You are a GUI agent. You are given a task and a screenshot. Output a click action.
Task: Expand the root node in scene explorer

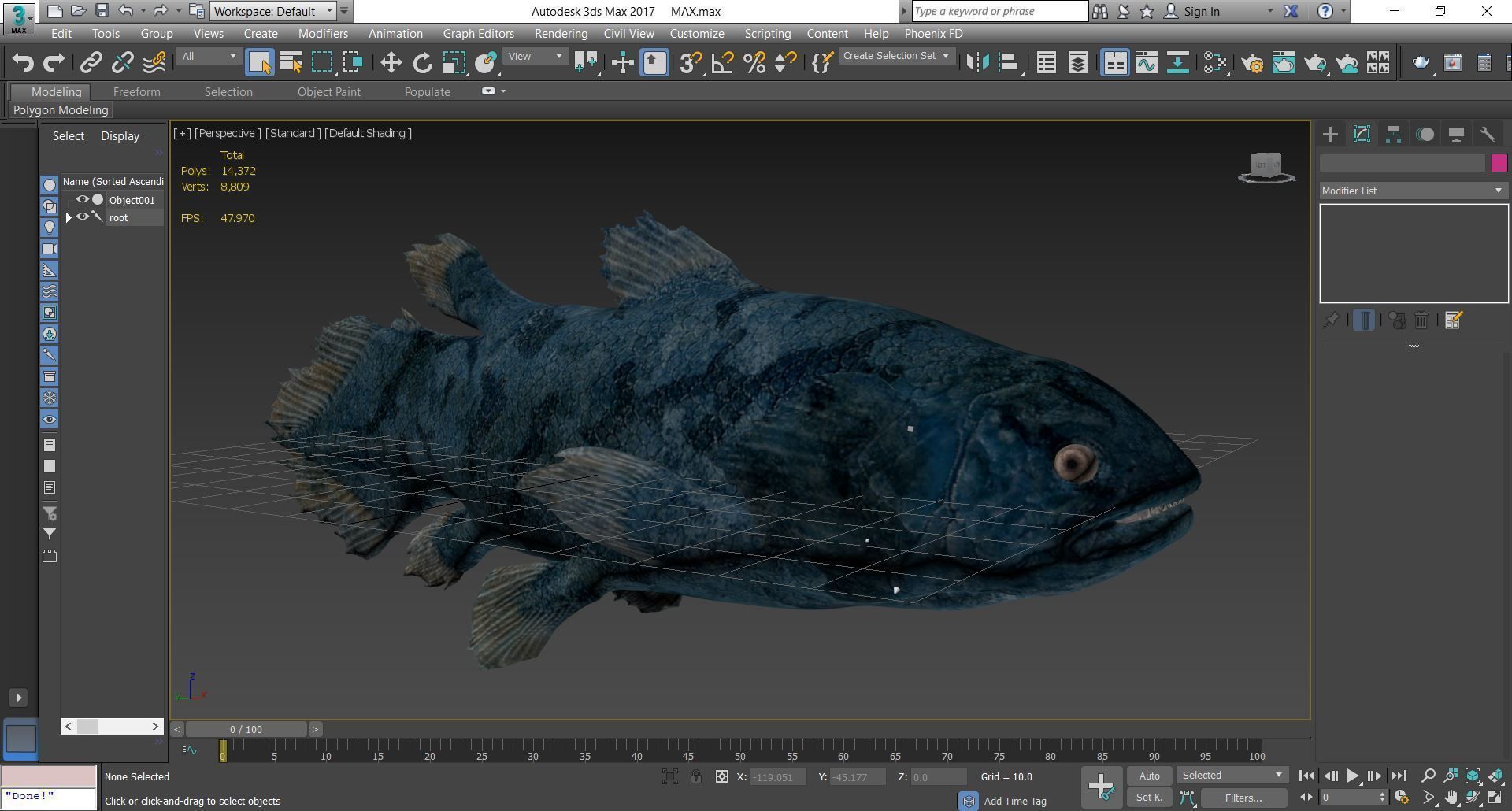69,217
